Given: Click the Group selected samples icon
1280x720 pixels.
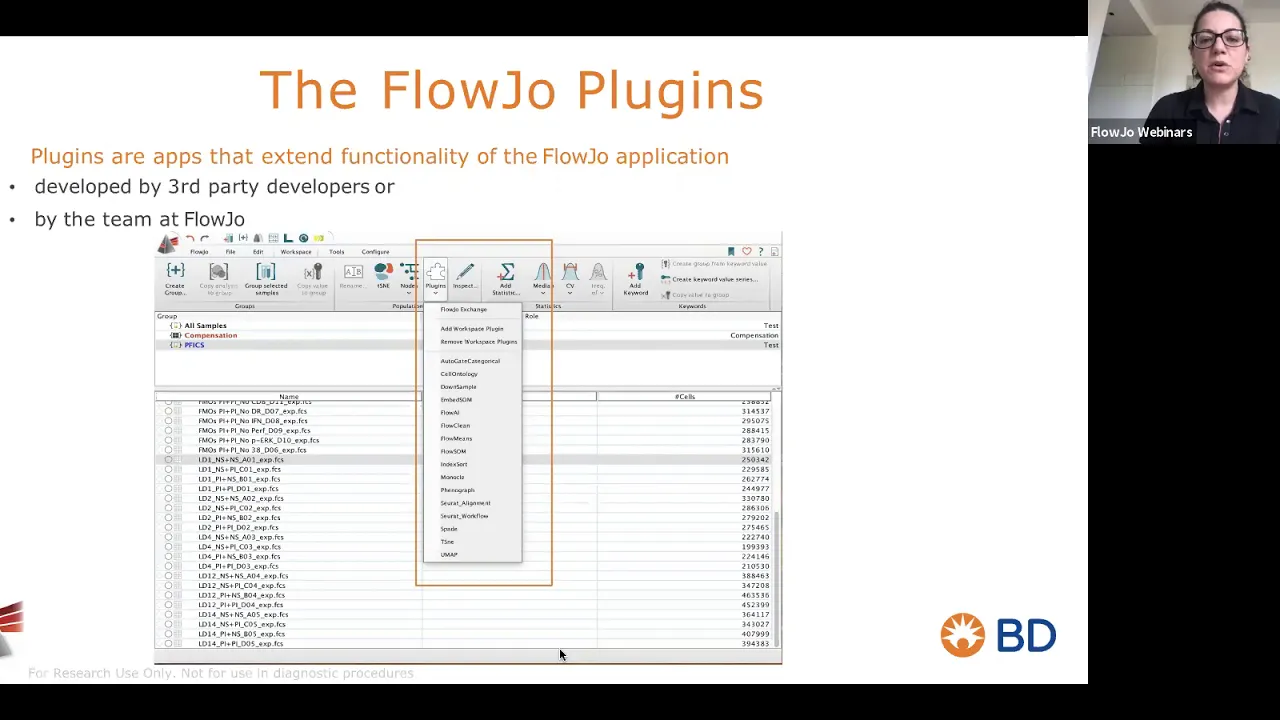Looking at the screenshot, I should 265,271.
